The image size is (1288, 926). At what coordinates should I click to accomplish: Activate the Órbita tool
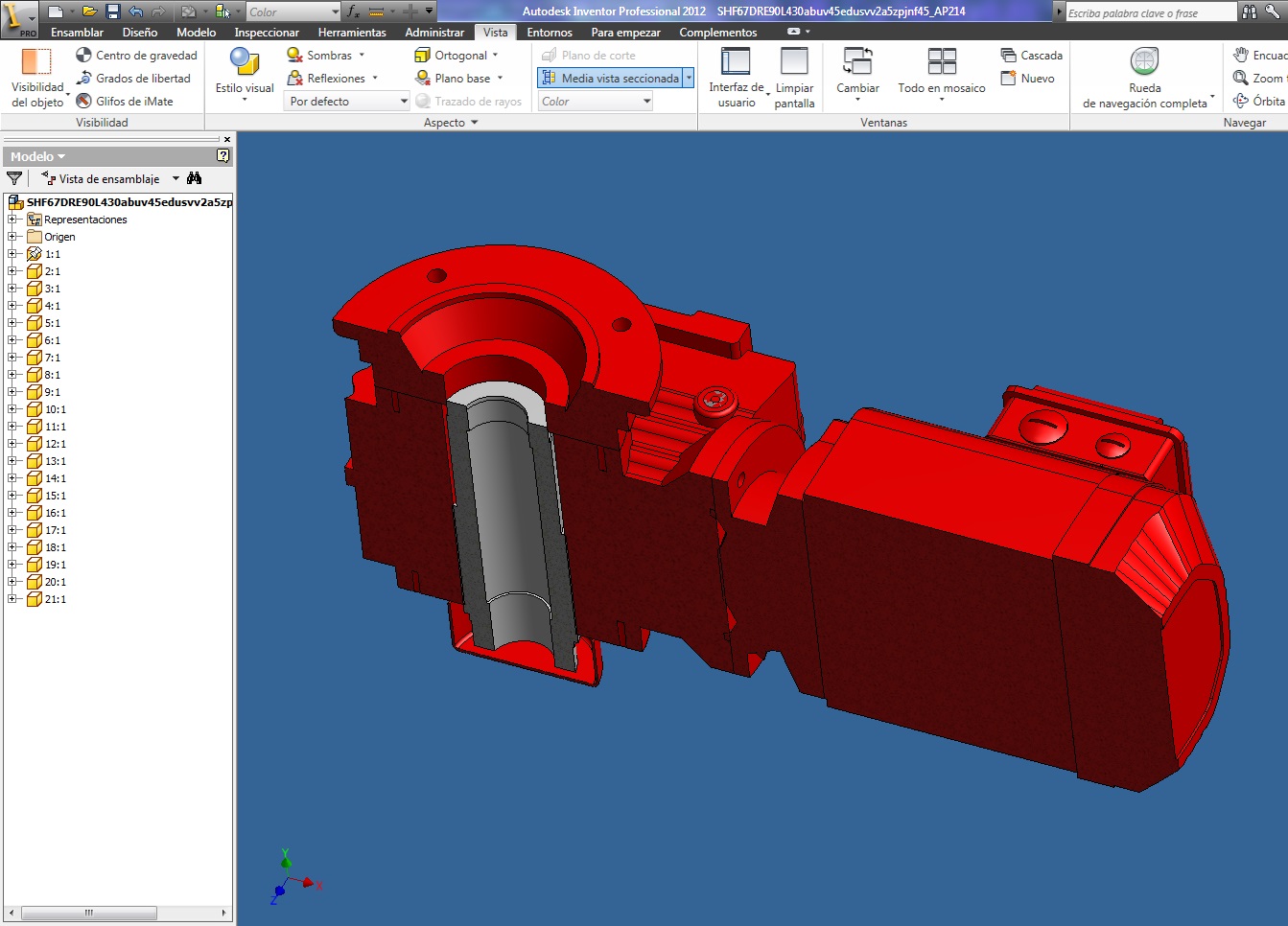(x=1241, y=101)
